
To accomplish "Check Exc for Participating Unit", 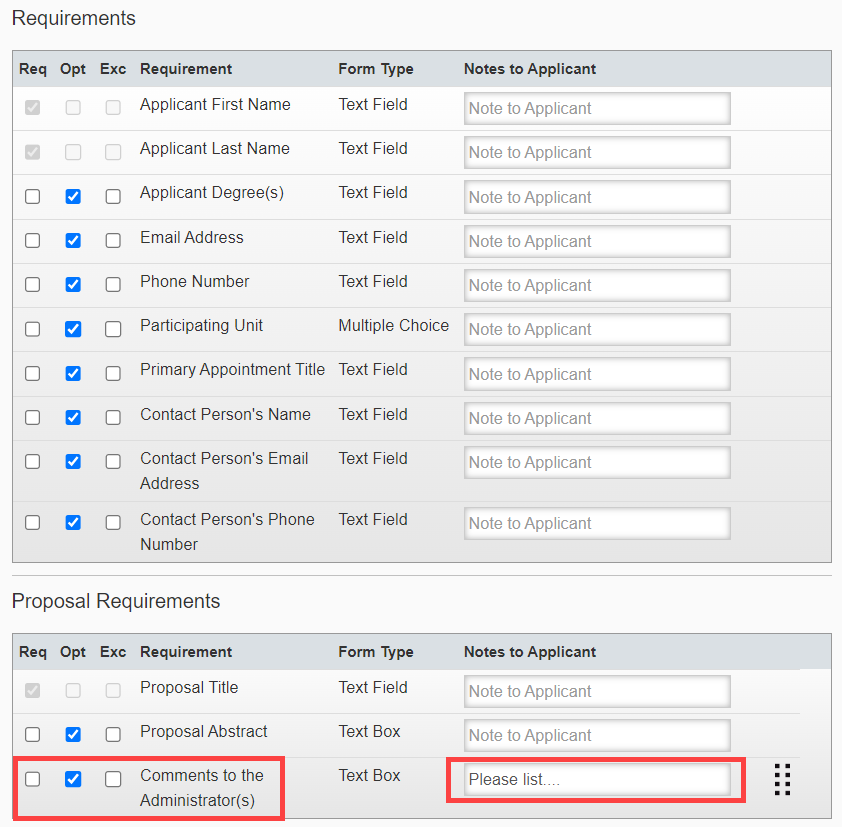I will coord(113,329).
